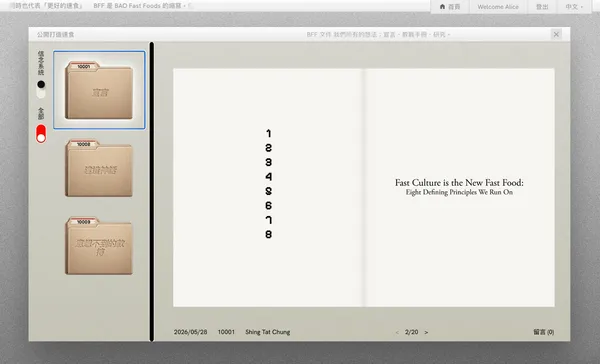Click 登出 to log out
This screenshot has height=364, width=600.
(542, 7)
